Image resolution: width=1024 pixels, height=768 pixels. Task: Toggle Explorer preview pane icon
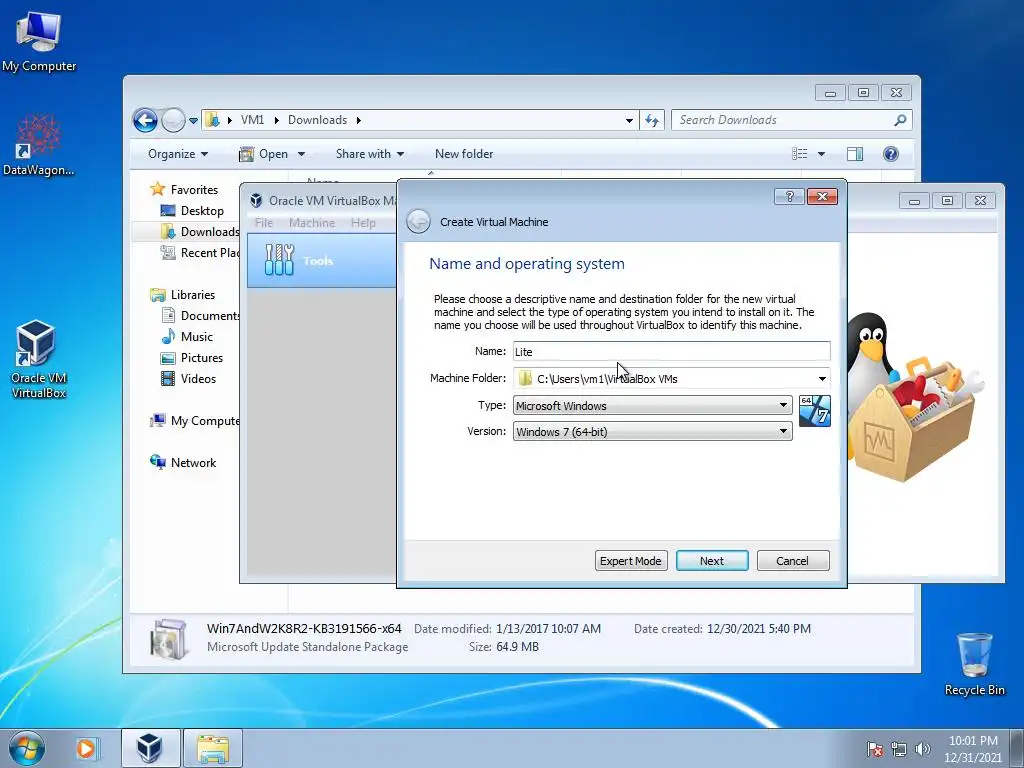(855, 154)
